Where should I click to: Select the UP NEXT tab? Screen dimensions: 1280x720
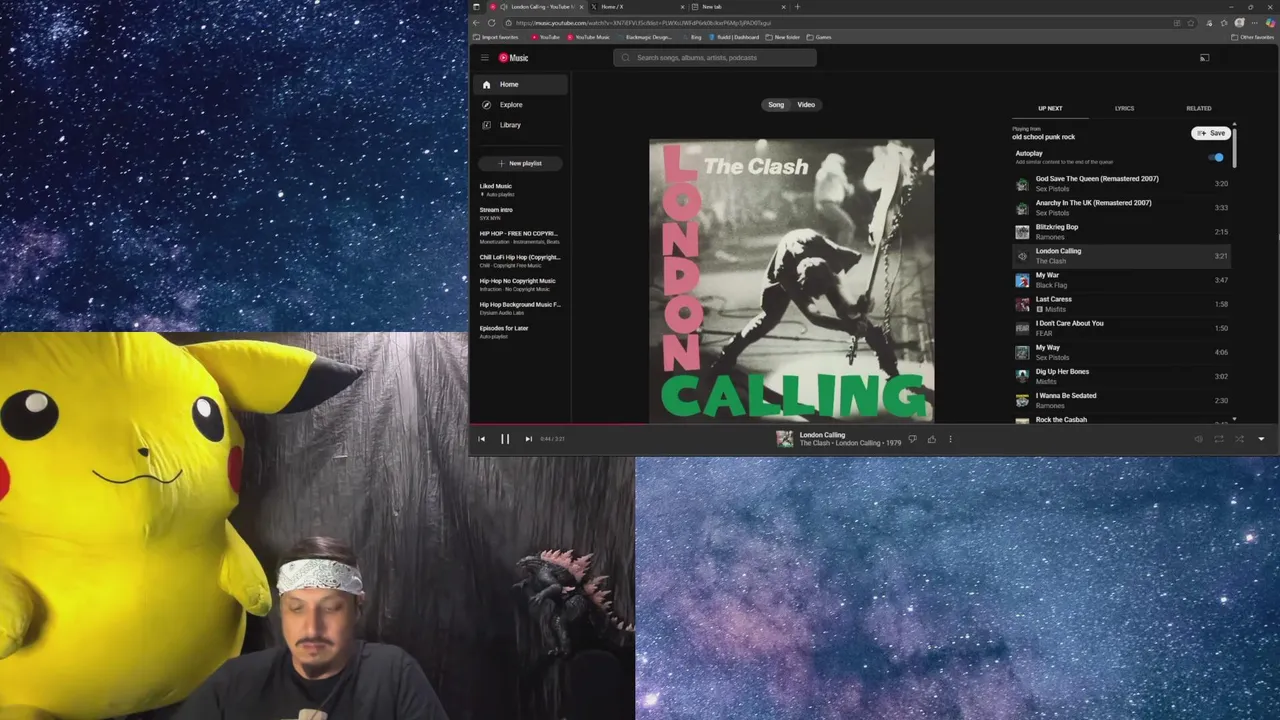[1050, 109]
